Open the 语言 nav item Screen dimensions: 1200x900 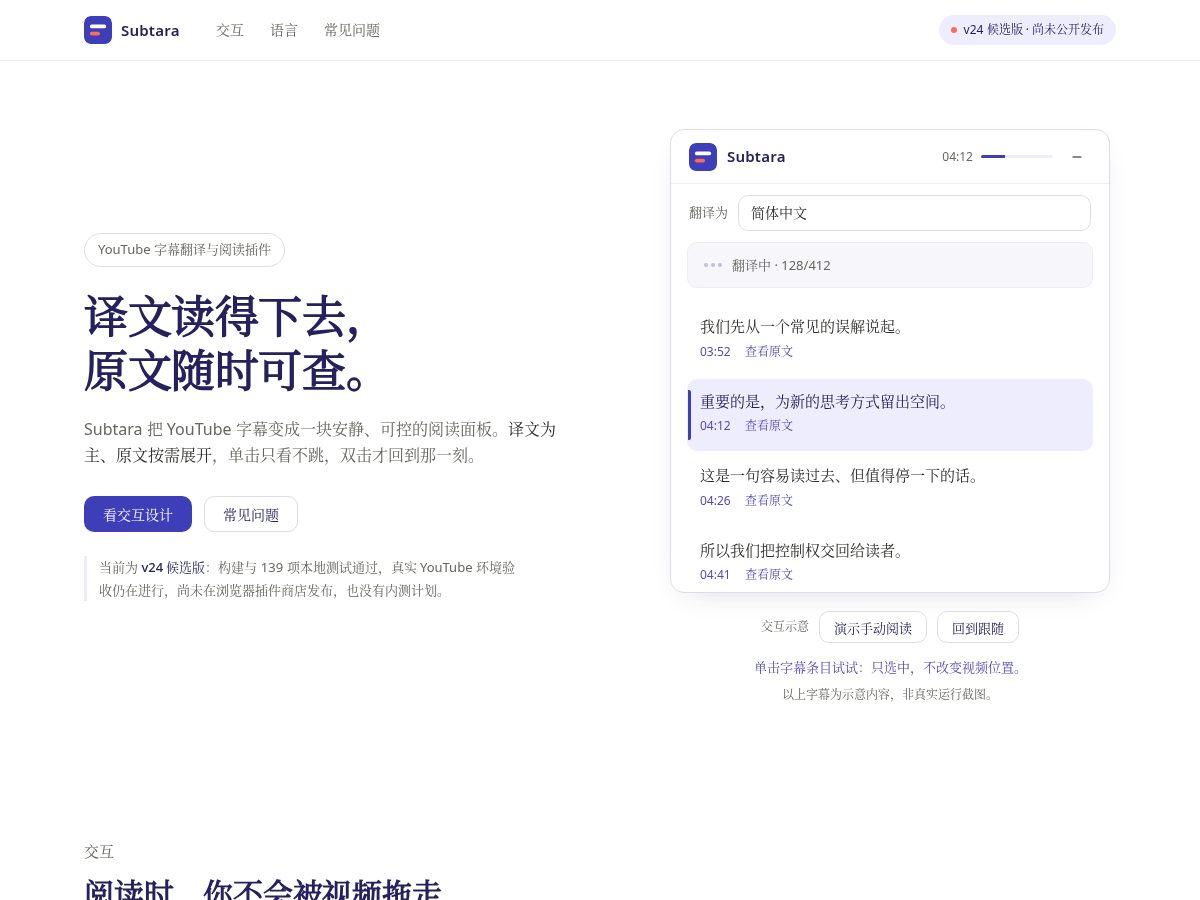pyautogui.click(x=284, y=30)
